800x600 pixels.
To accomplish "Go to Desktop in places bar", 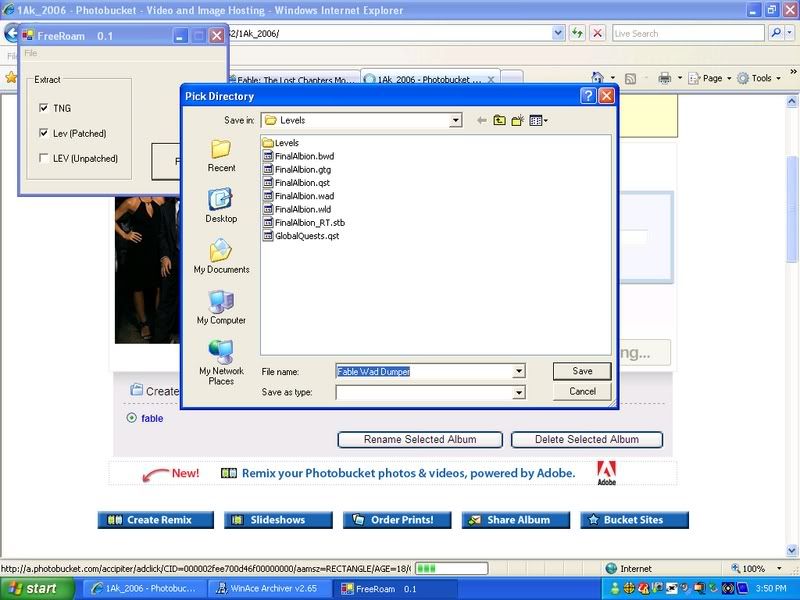I will pyautogui.click(x=221, y=206).
